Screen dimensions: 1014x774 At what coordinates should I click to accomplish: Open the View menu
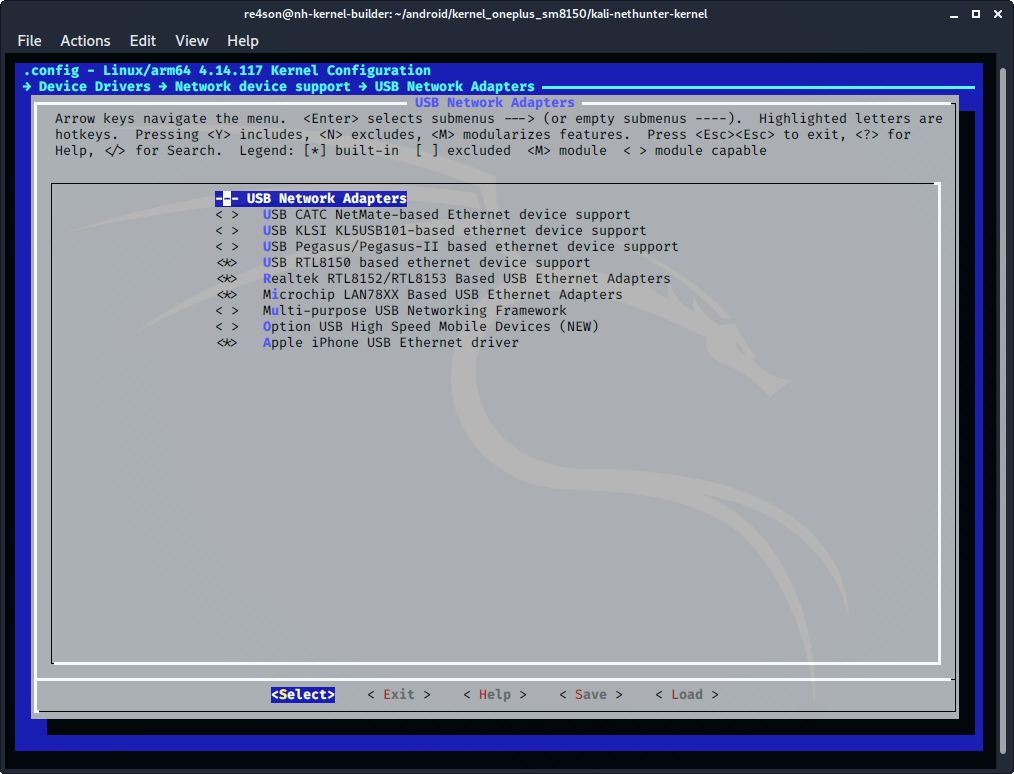(x=191, y=41)
